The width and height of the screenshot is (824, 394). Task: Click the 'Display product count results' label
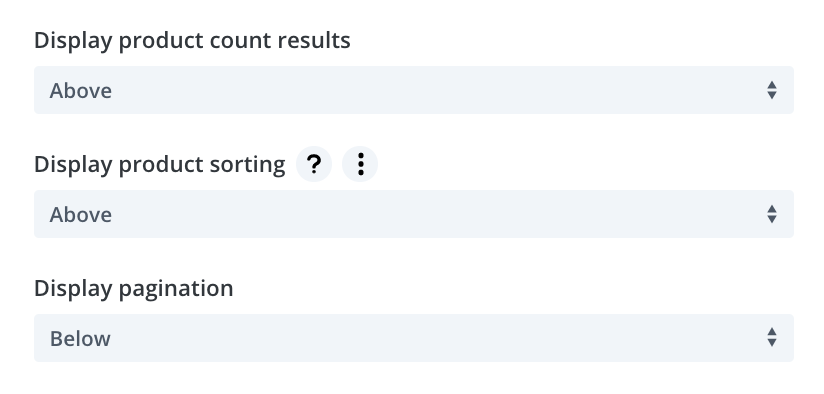(x=192, y=40)
